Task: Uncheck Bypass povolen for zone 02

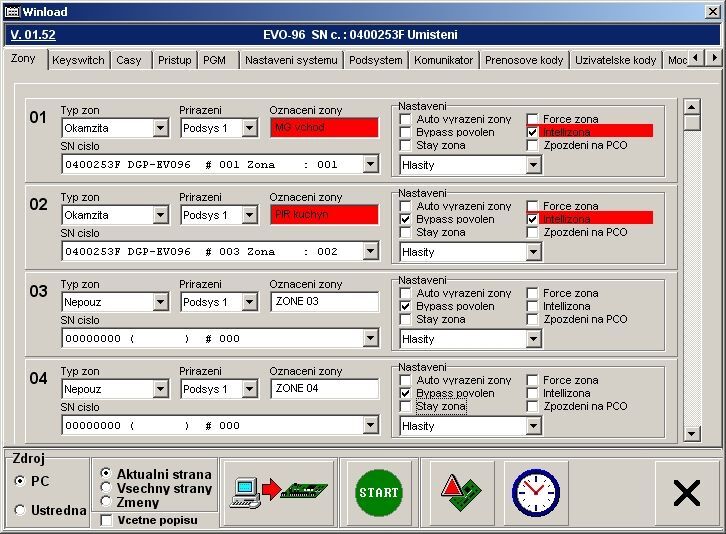Action: (405, 219)
